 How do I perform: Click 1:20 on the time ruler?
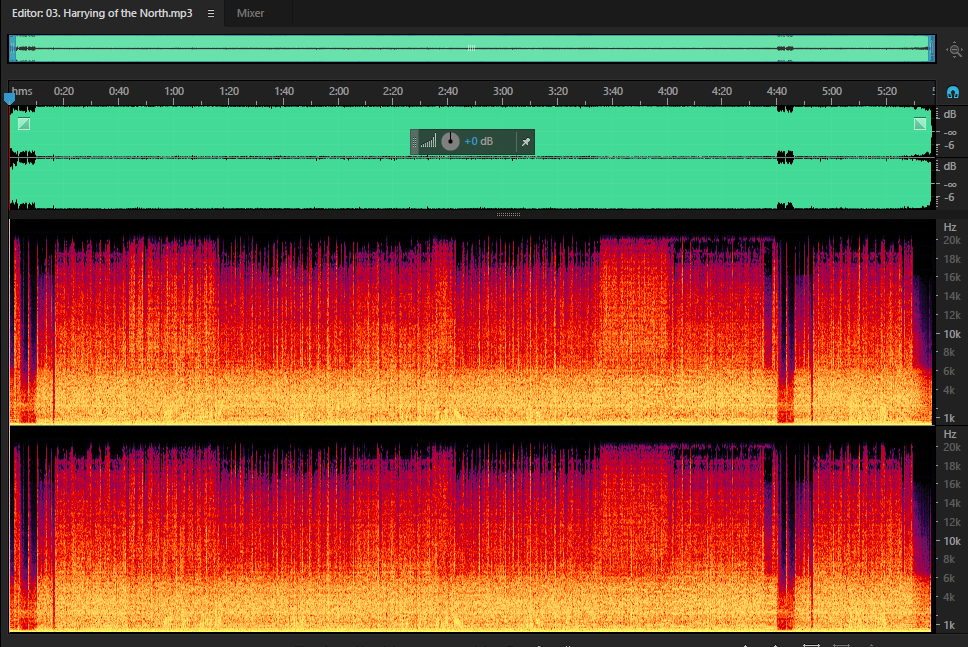tap(229, 91)
